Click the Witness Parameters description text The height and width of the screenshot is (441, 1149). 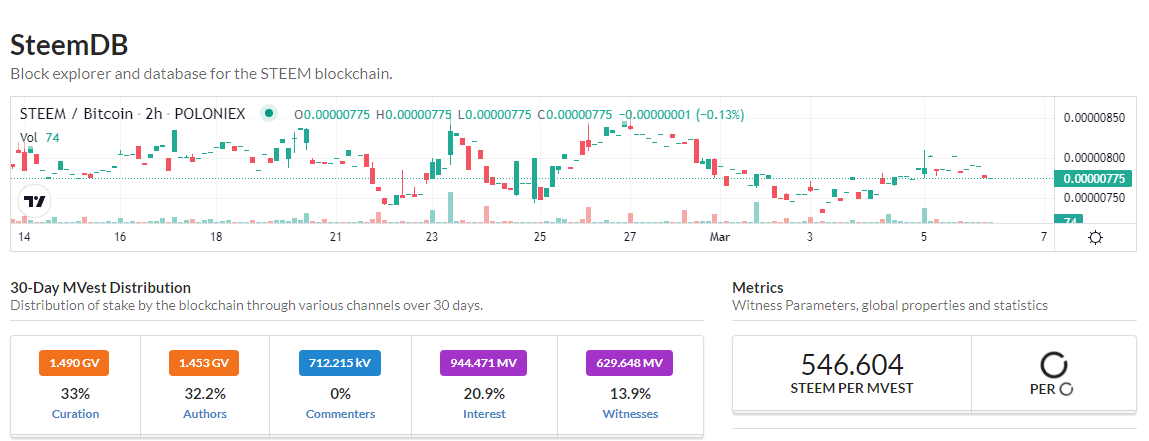click(x=890, y=305)
